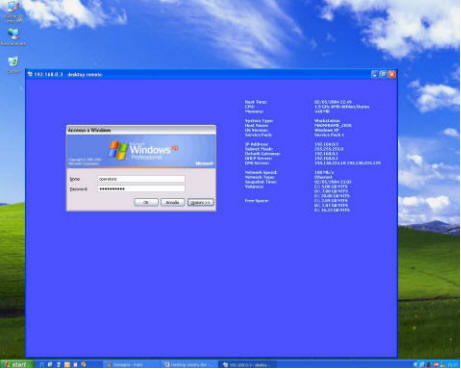Select the computer icon at top of desktop

coord(13,12)
